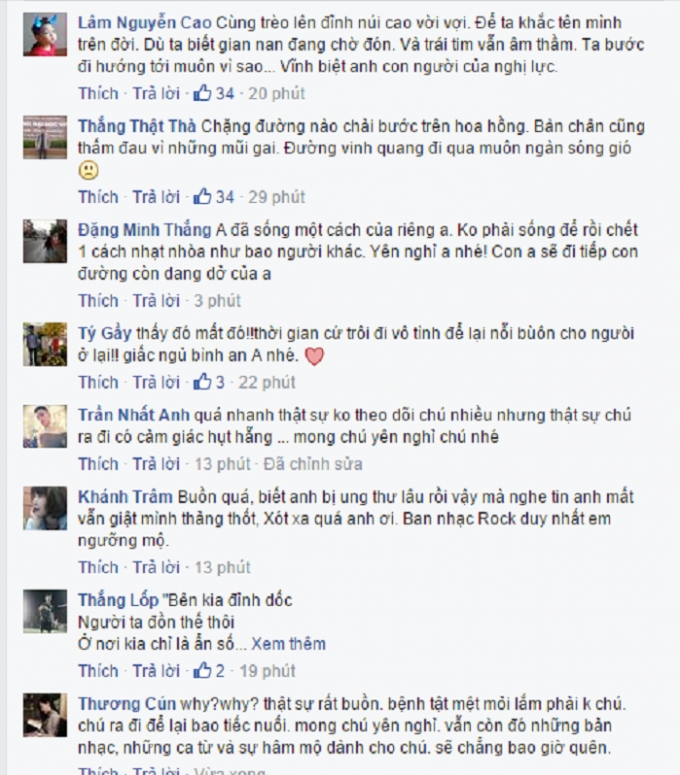Open Thương Cún's avatar image
680x775 pixels.
coord(45,715)
